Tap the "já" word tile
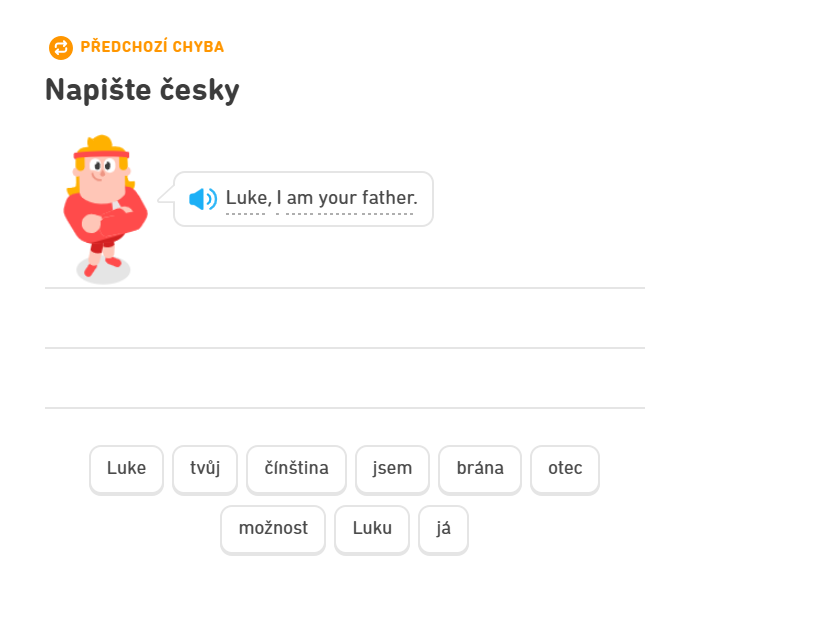The image size is (816, 627). pos(443,528)
